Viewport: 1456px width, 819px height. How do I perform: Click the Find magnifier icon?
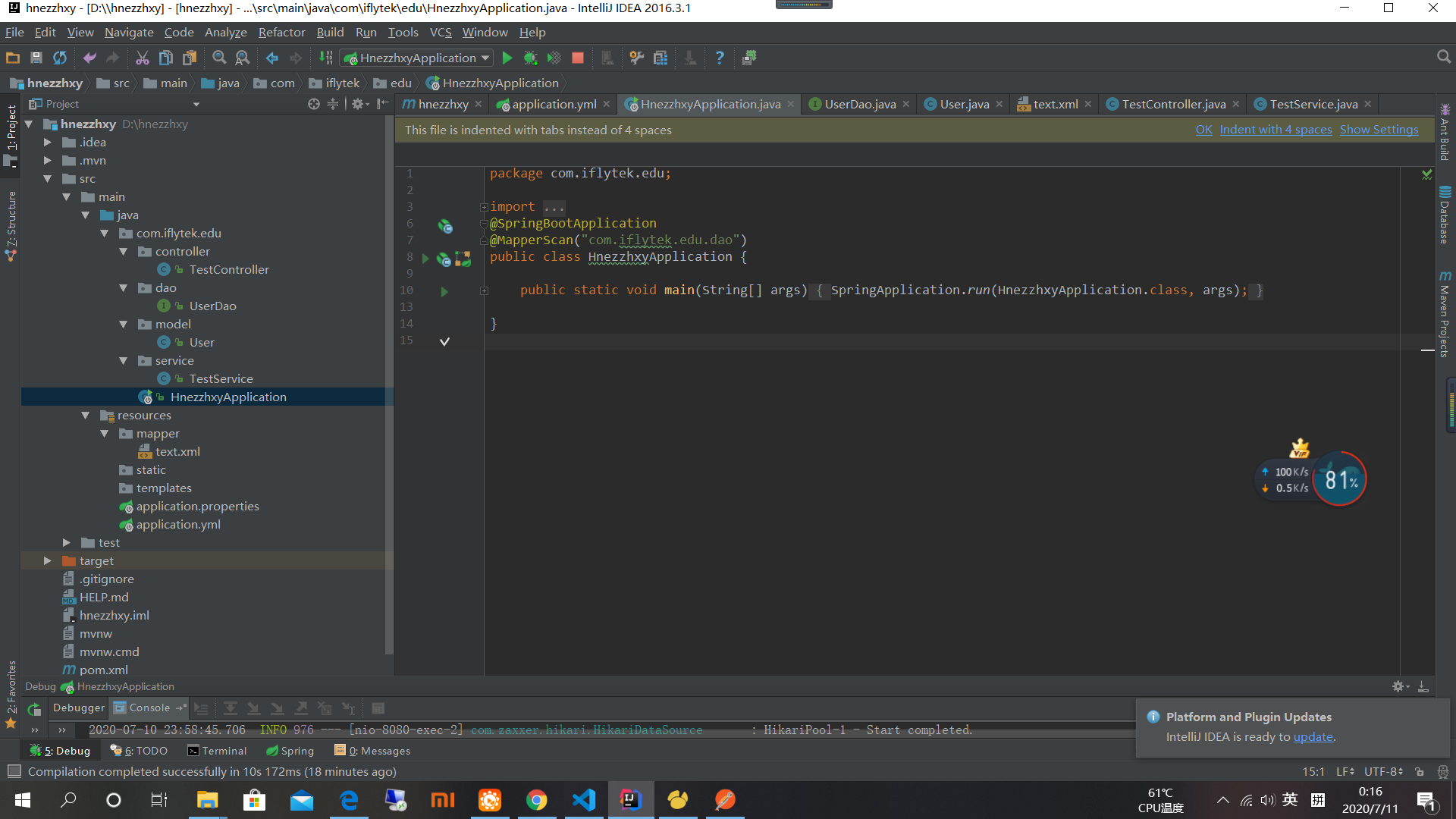[x=219, y=58]
